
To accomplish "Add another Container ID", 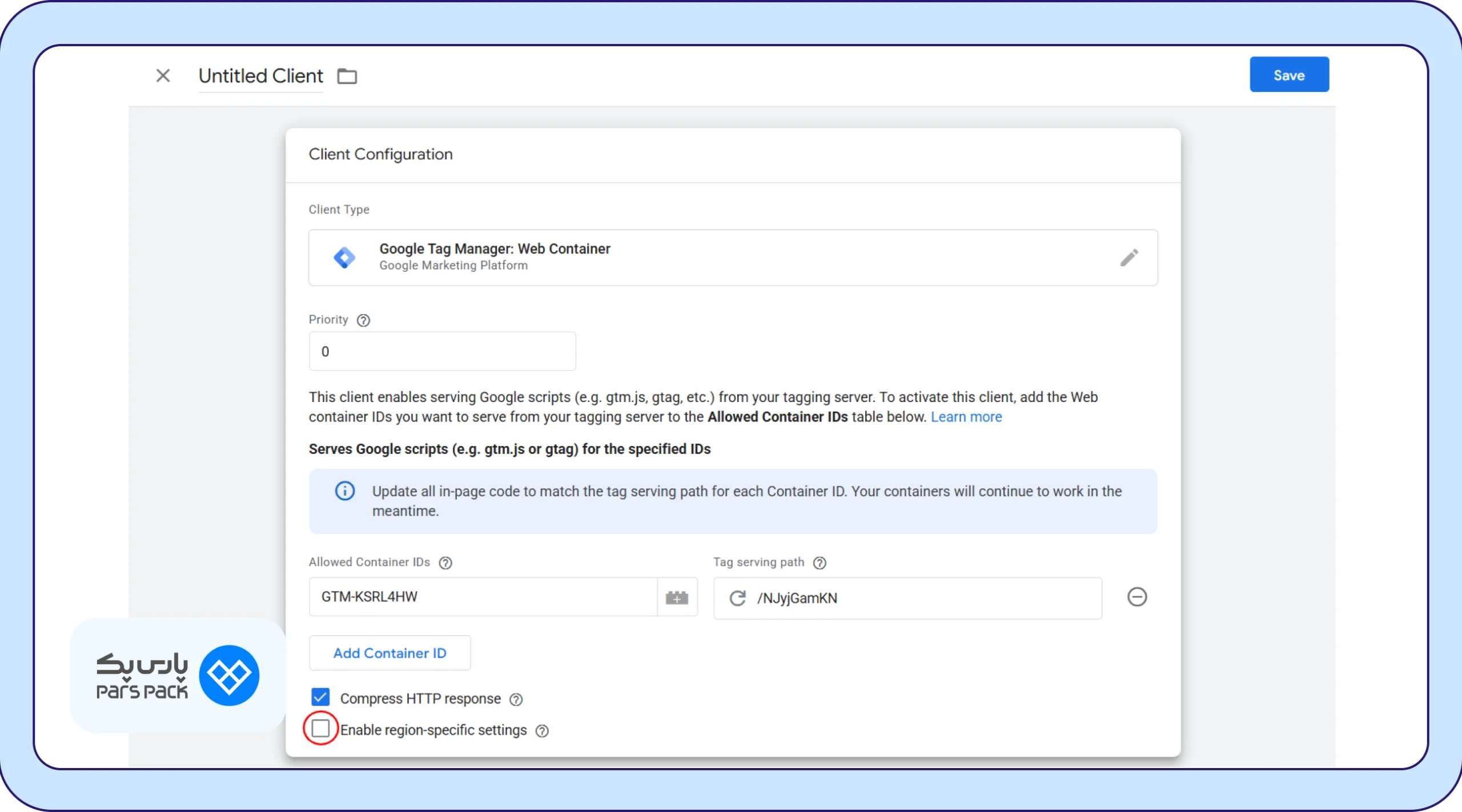I will 389,653.
